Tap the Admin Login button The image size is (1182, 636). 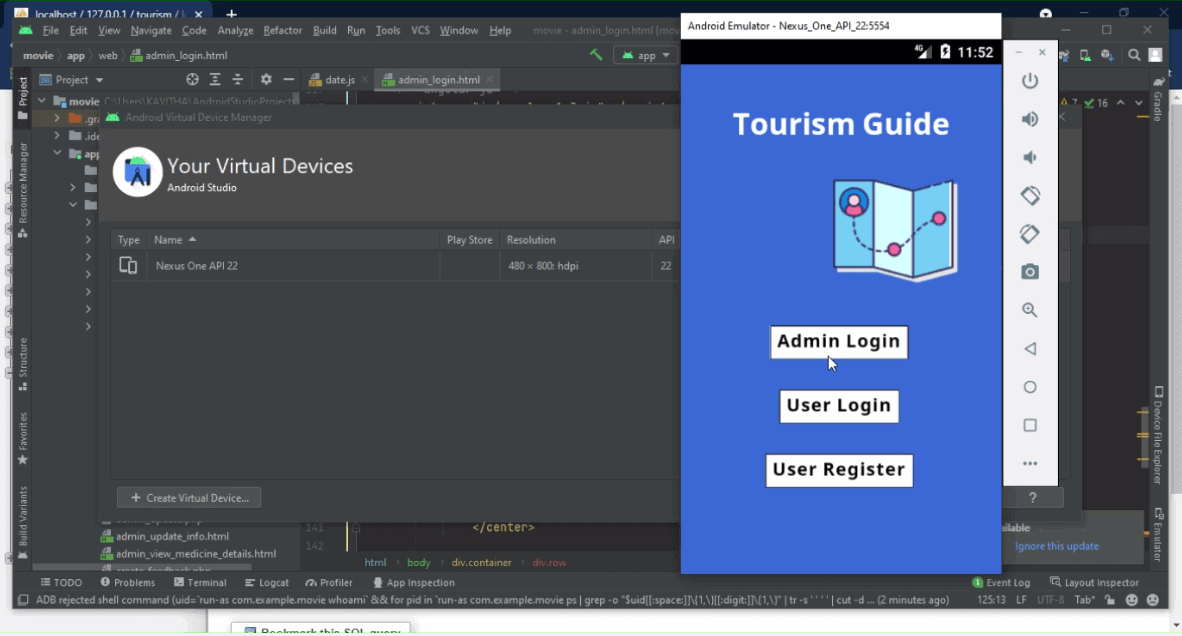[838, 342]
